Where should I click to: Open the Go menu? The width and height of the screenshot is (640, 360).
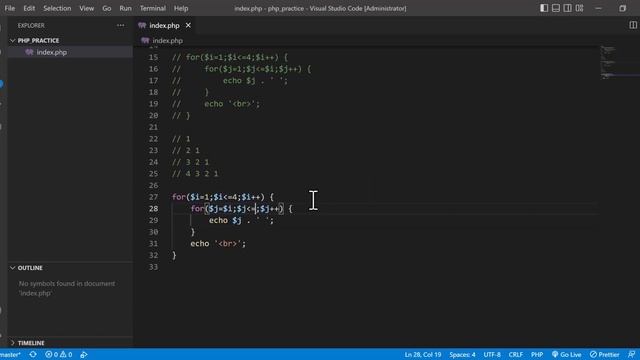tap(107, 8)
